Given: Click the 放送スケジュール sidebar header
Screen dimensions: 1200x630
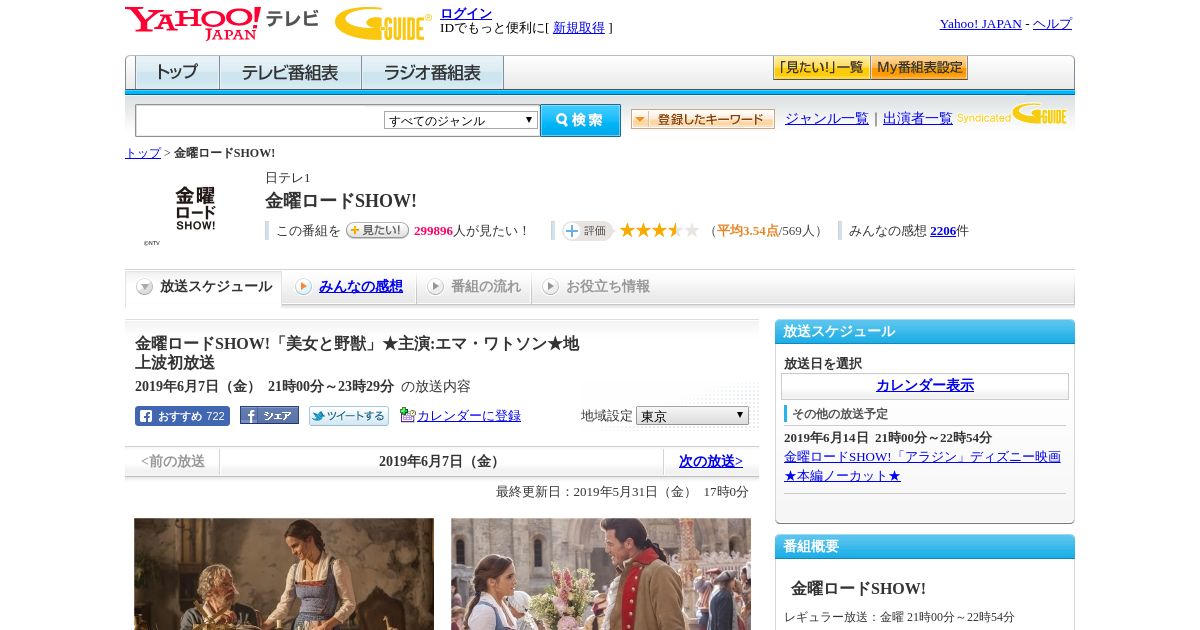Looking at the screenshot, I should [x=925, y=332].
